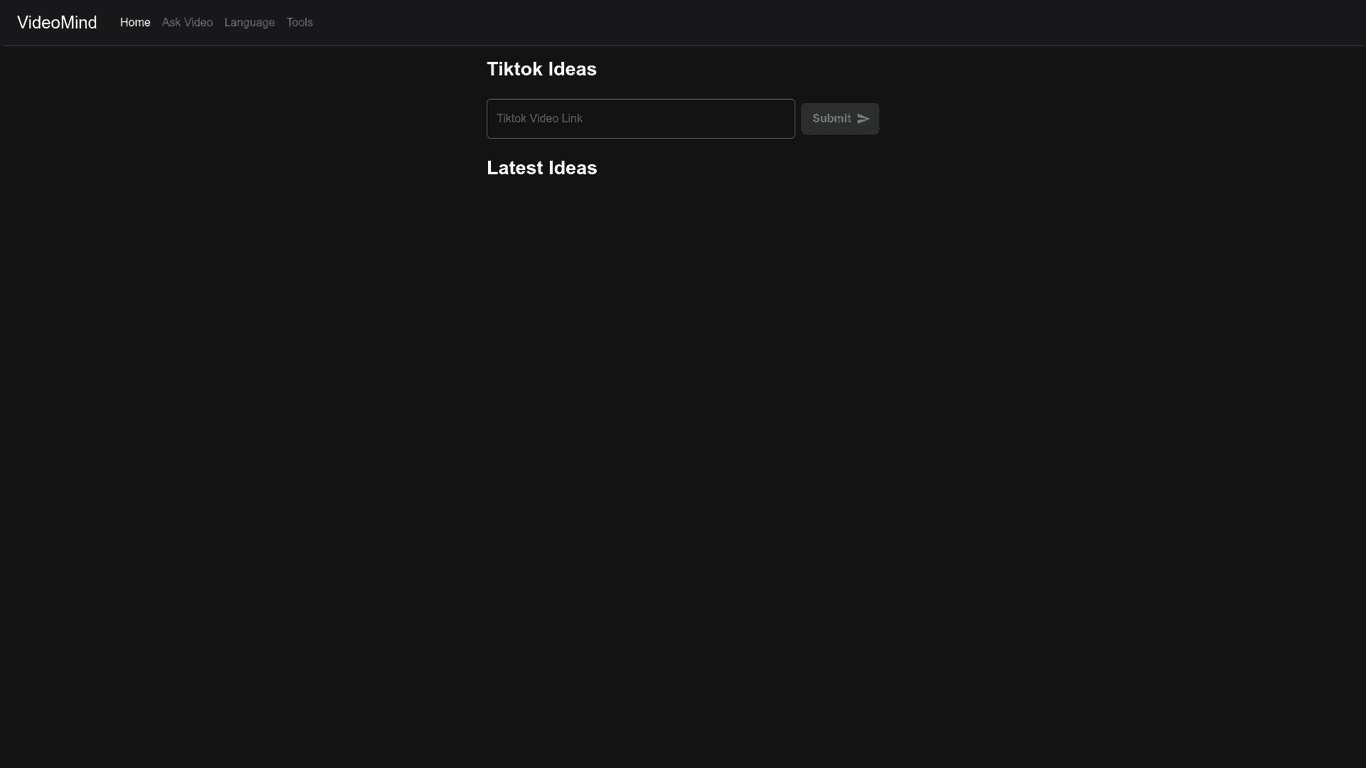Image resolution: width=1366 pixels, height=768 pixels.
Task: Hit the arrow icon inside Submit
Action: pos(863,119)
